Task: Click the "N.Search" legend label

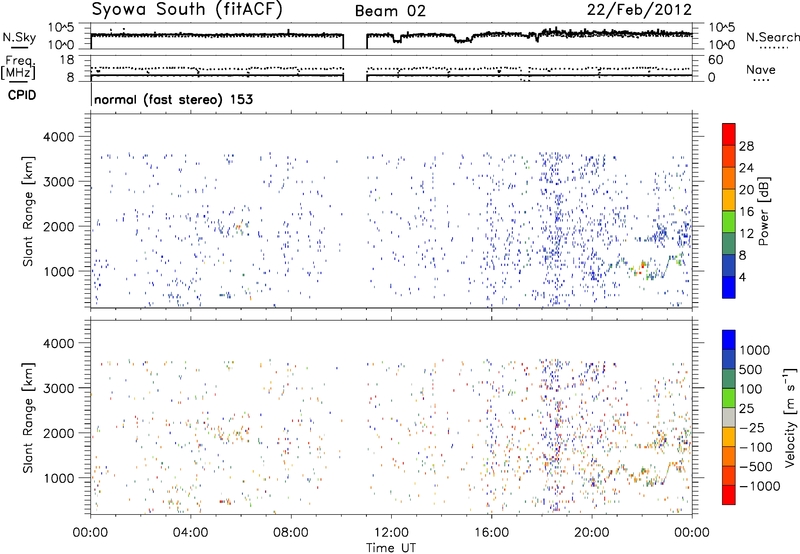Action: click(772, 37)
